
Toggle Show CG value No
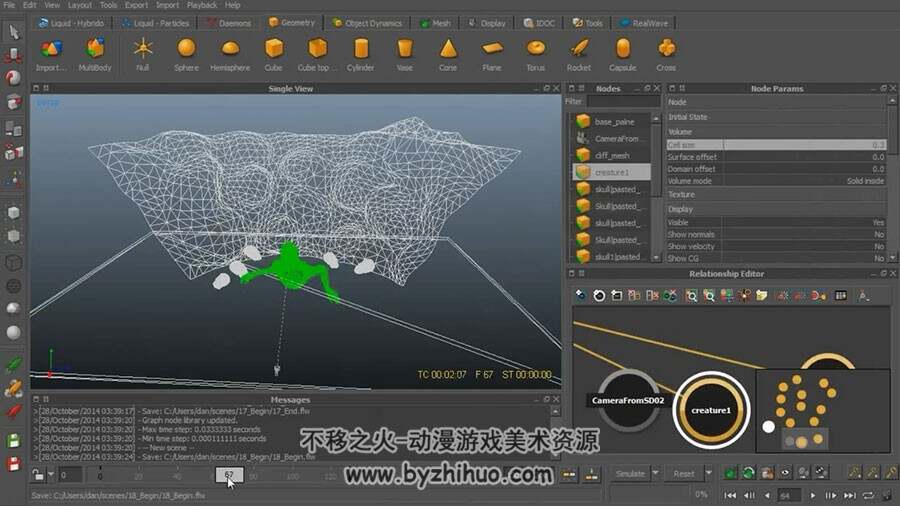[879, 259]
